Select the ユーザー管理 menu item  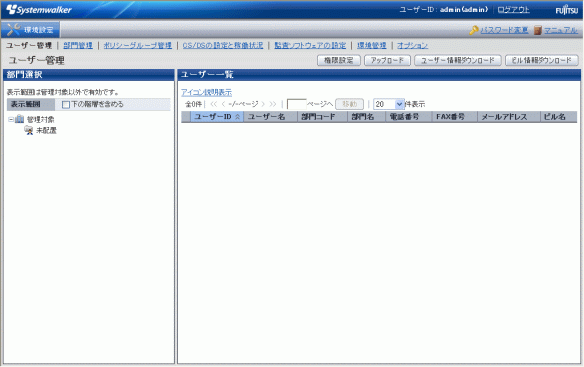pos(29,45)
